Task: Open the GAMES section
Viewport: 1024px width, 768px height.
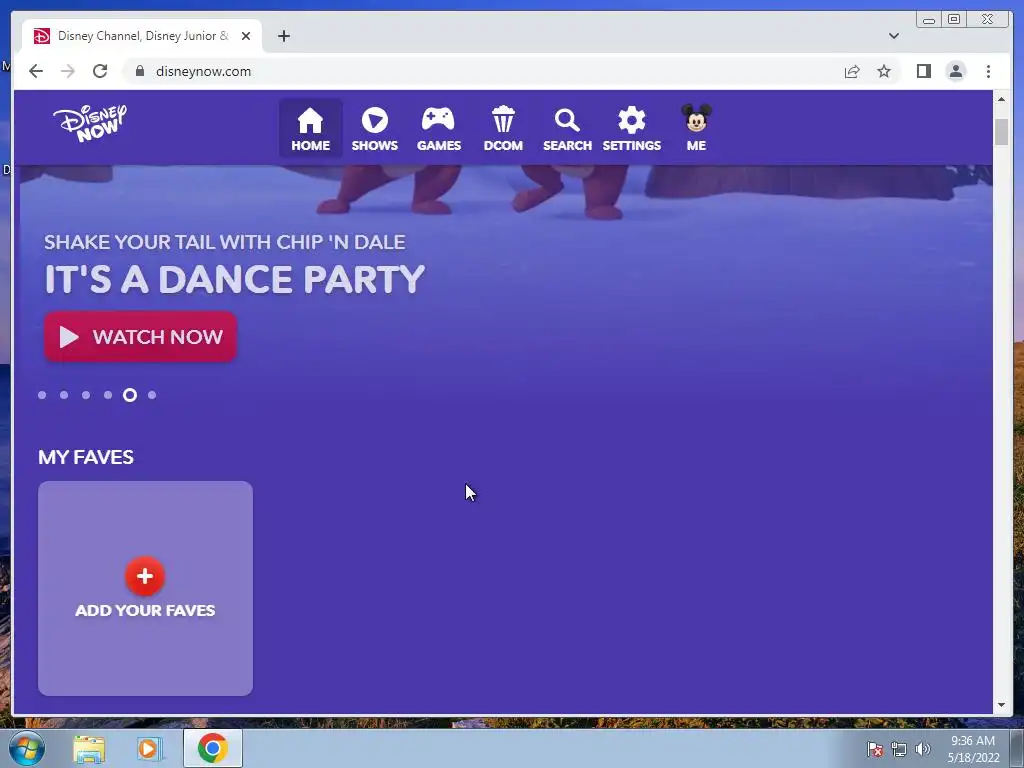Action: pyautogui.click(x=438, y=128)
